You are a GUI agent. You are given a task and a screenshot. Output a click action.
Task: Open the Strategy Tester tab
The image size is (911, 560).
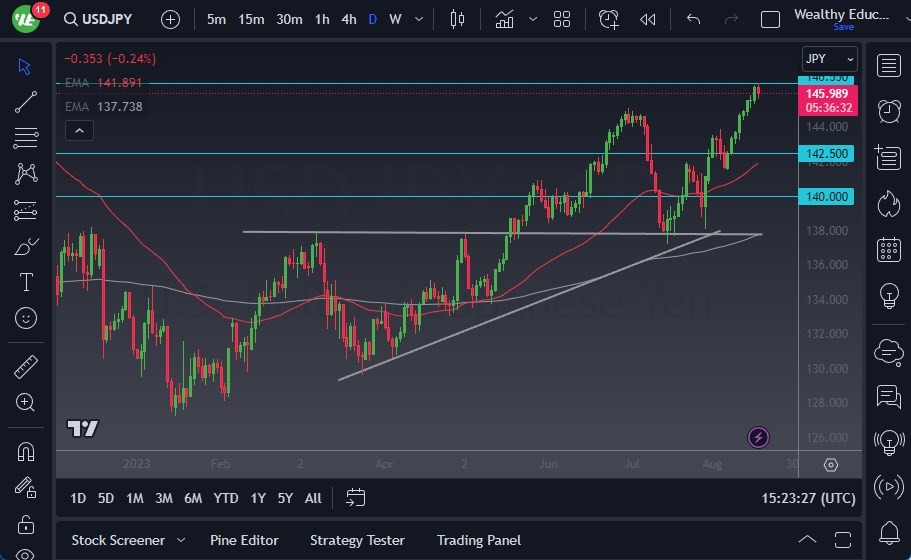(x=357, y=540)
